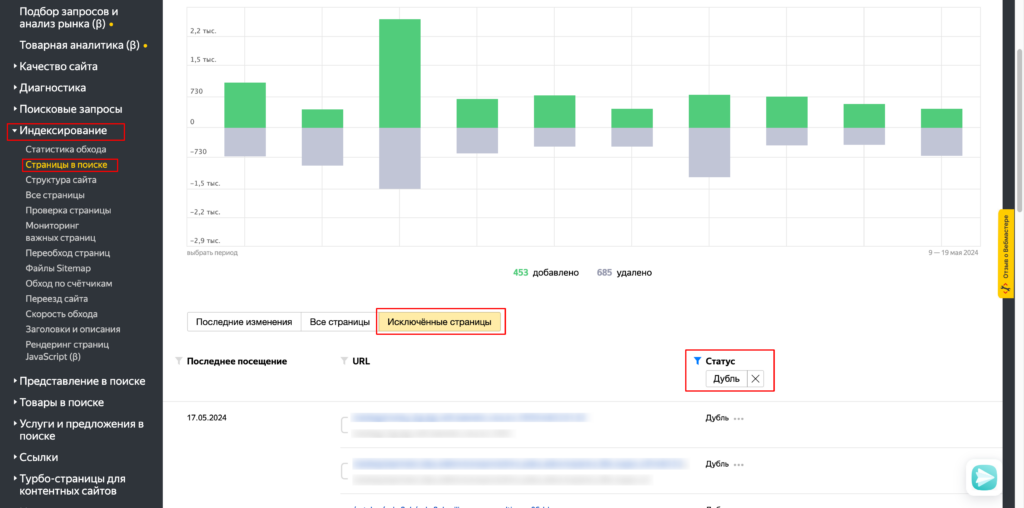Open the yellow Отзыв о Вебмастере feedback tab

click(x=1005, y=253)
